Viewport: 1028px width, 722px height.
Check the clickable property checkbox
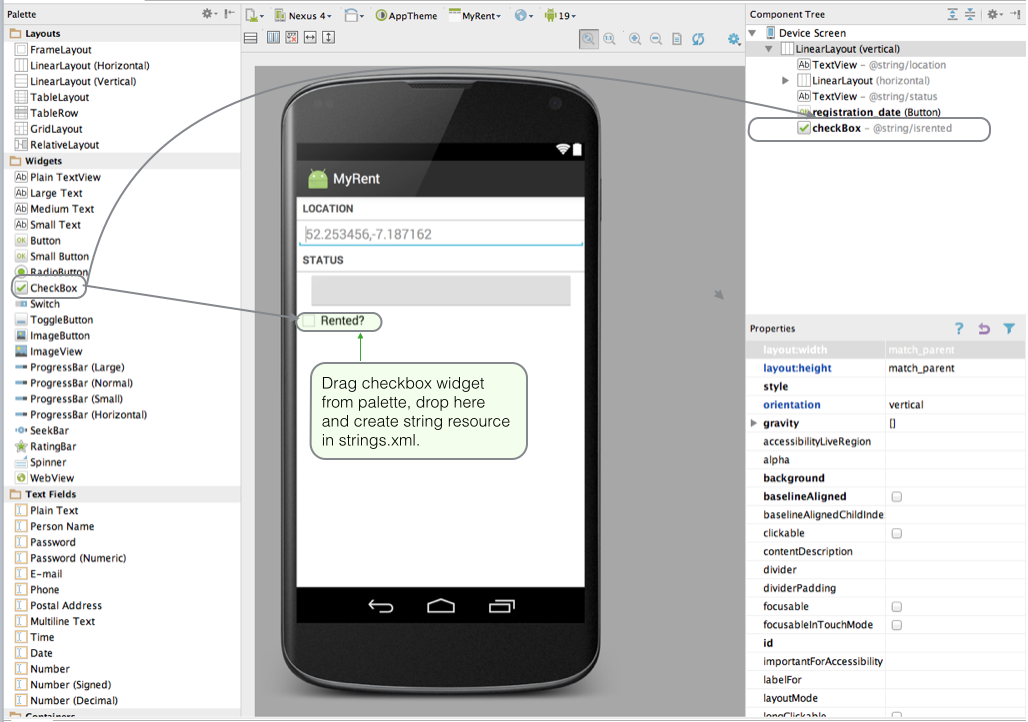896,533
